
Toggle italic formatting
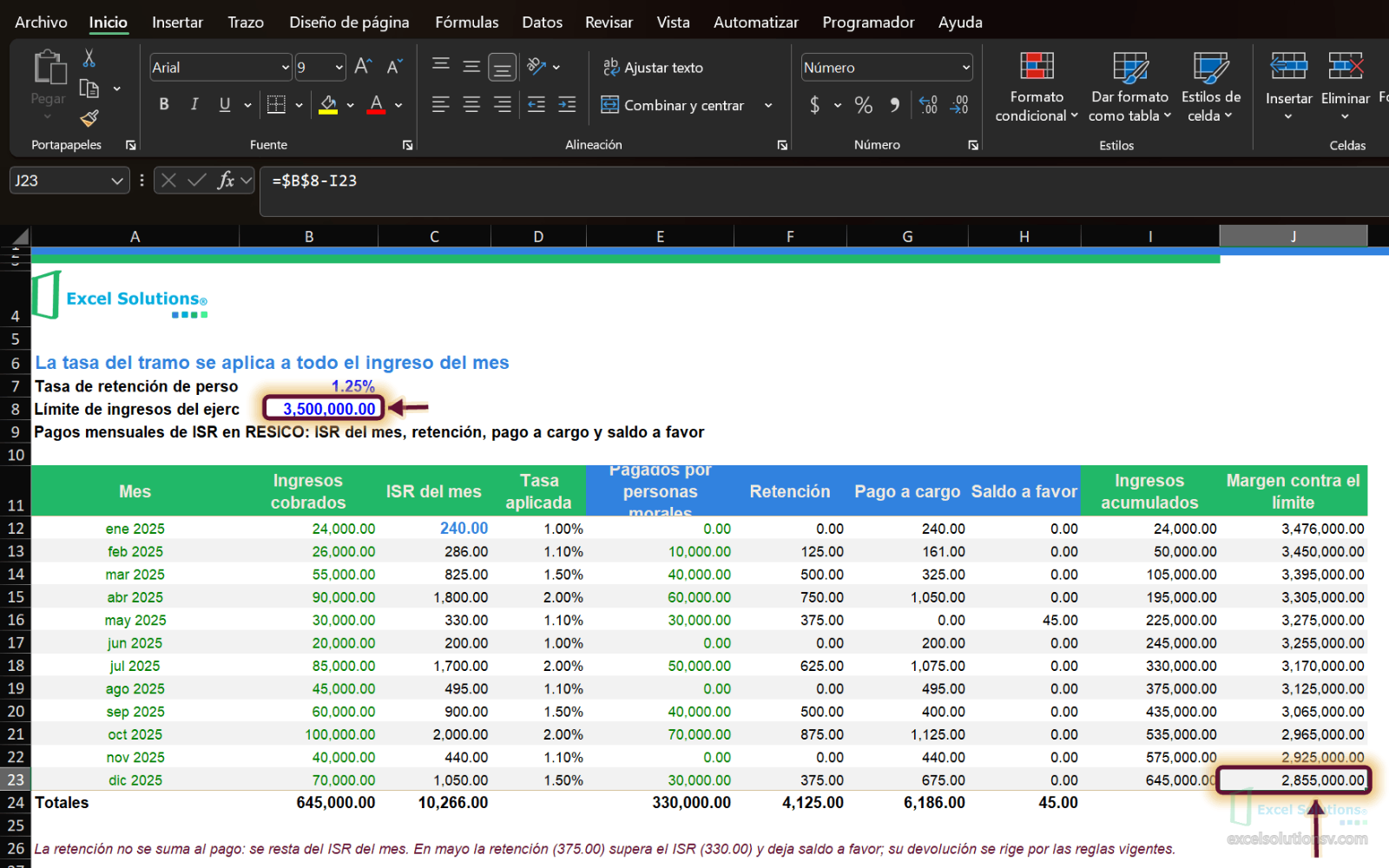pyautogui.click(x=194, y=105)
